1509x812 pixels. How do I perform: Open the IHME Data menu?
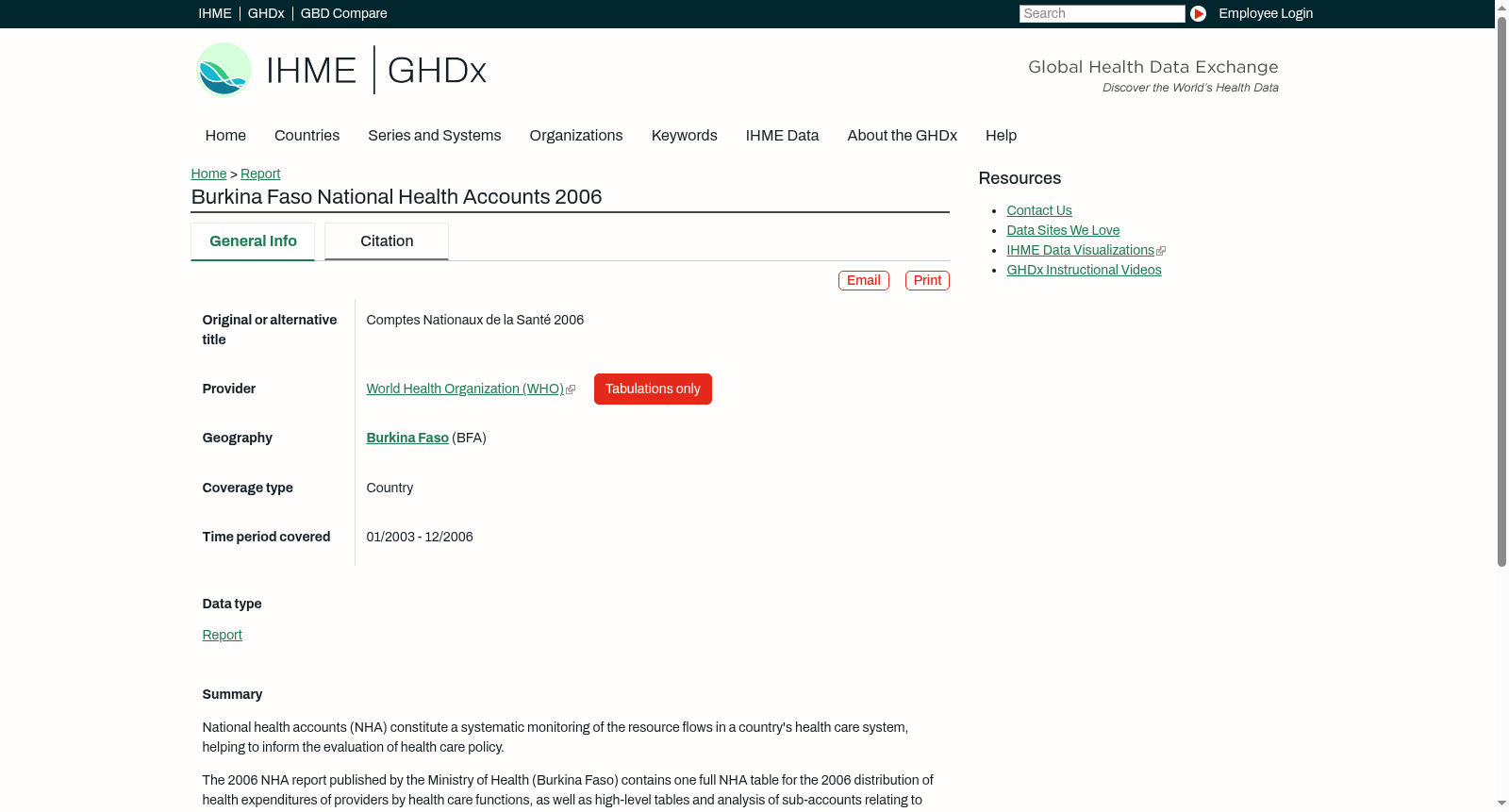click(782, 136)
